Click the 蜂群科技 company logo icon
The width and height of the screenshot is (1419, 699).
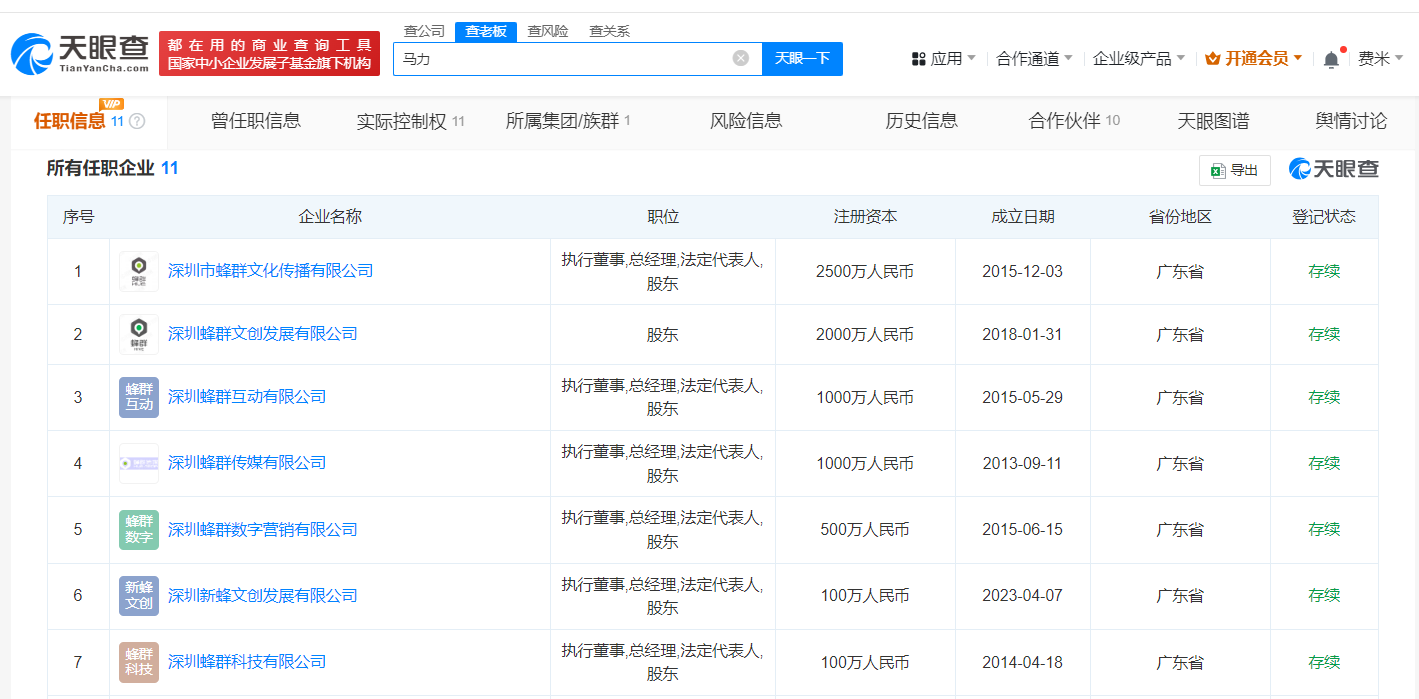(x=139, y=661)
